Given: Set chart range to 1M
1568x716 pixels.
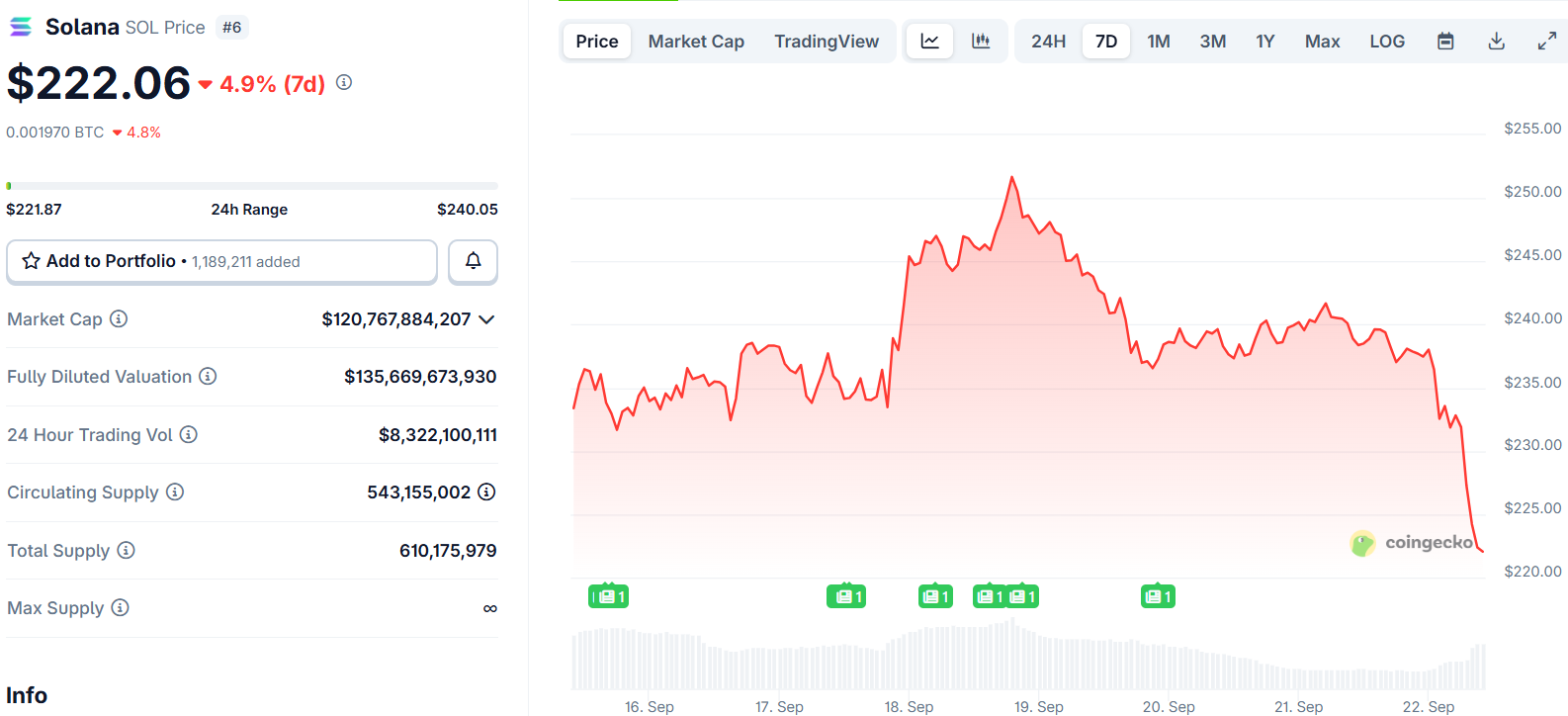Looking at the screenshot, I should click(x=1159, y=41).
